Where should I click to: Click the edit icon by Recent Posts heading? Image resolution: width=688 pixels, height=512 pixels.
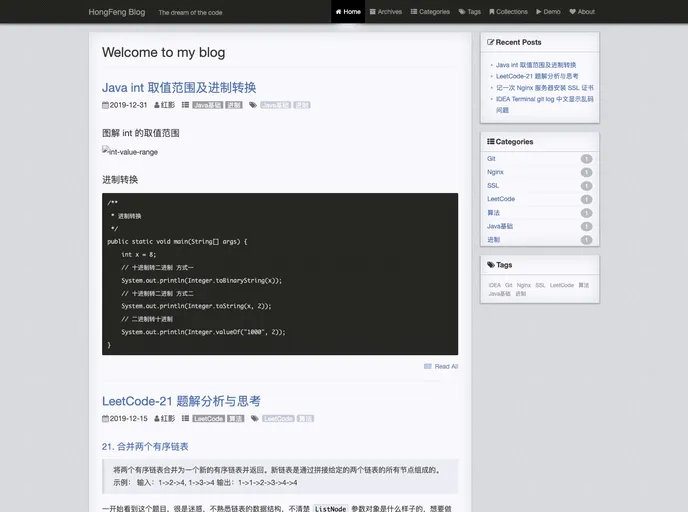click(490, 42)
